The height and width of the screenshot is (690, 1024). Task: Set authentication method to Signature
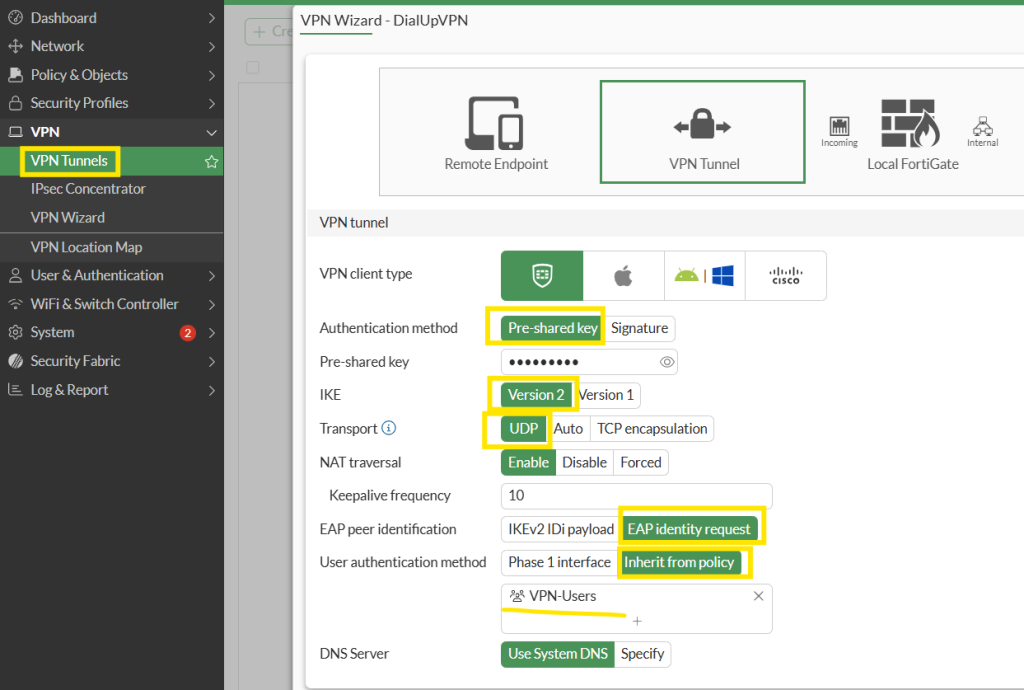coord(639,328)
